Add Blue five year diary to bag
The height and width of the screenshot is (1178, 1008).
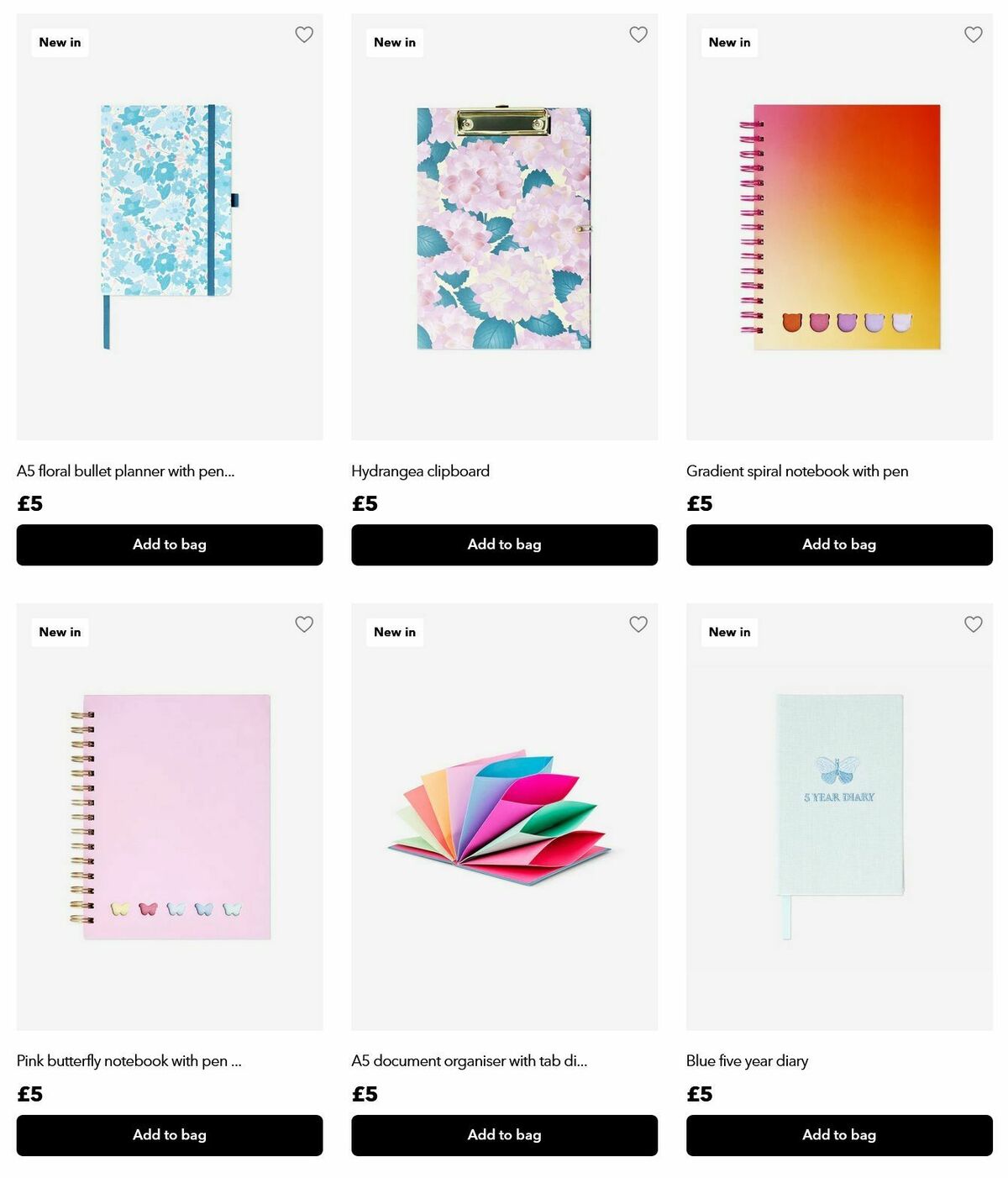tap(839, 1135)
